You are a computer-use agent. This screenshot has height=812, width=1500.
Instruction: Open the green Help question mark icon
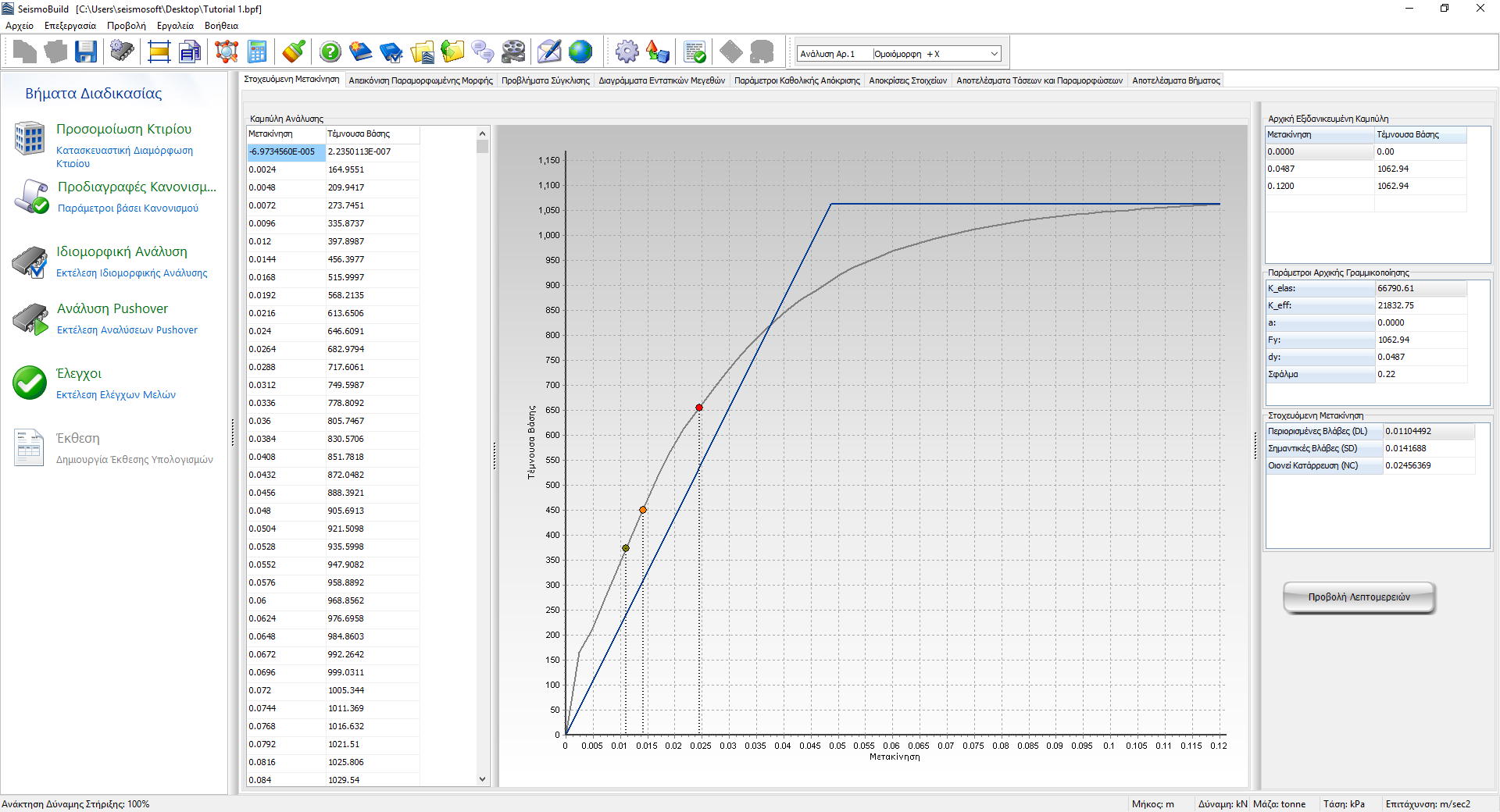coord(330,52)
